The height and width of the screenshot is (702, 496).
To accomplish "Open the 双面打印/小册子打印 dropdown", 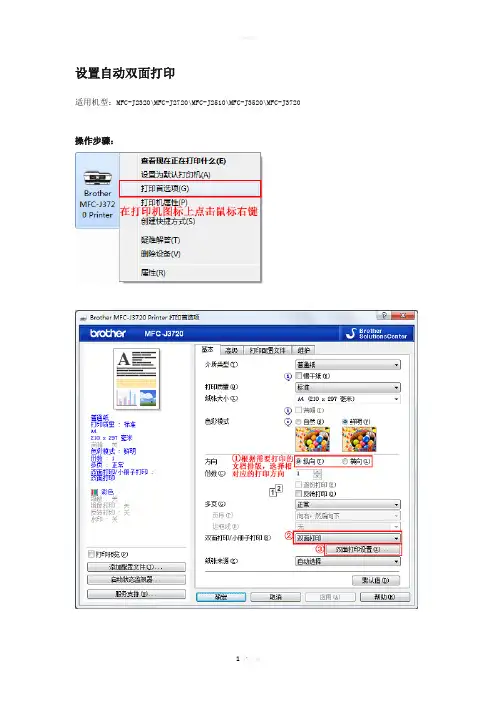I will (348, 538).
